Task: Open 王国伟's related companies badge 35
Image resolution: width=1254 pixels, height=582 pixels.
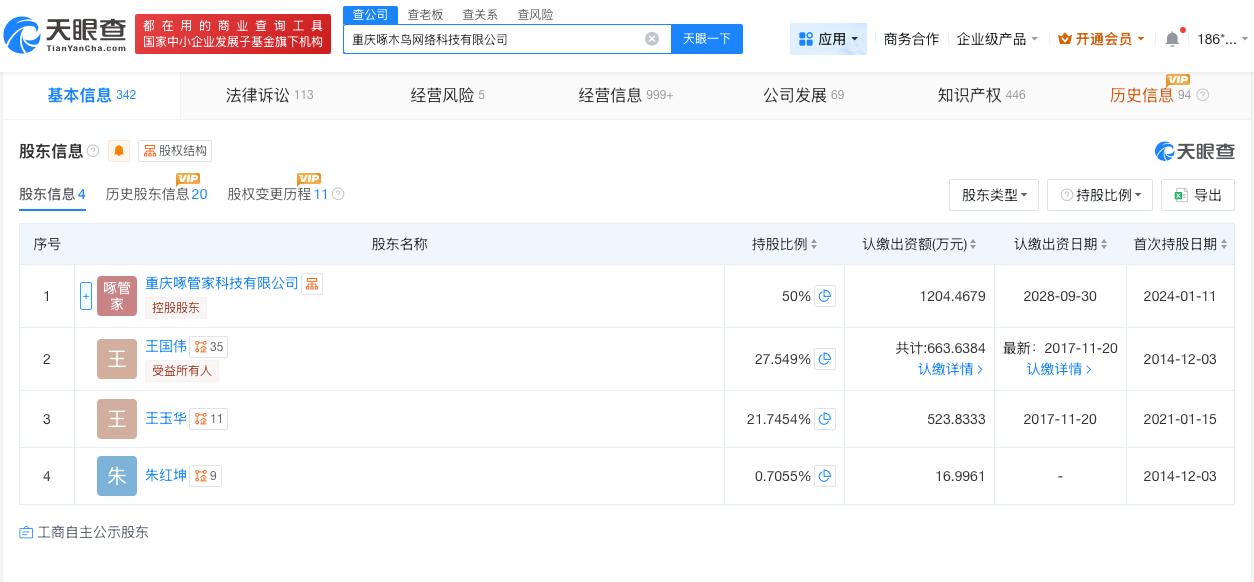Action: click(x=209, y=347)
